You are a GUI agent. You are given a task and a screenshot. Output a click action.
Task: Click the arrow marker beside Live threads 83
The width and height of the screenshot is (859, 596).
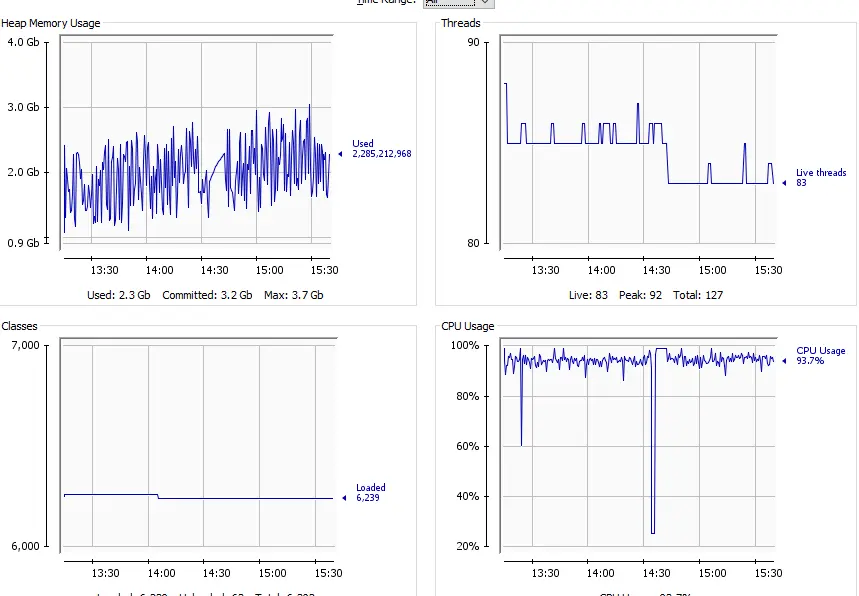pyautogui.click(x=784, y=183)
